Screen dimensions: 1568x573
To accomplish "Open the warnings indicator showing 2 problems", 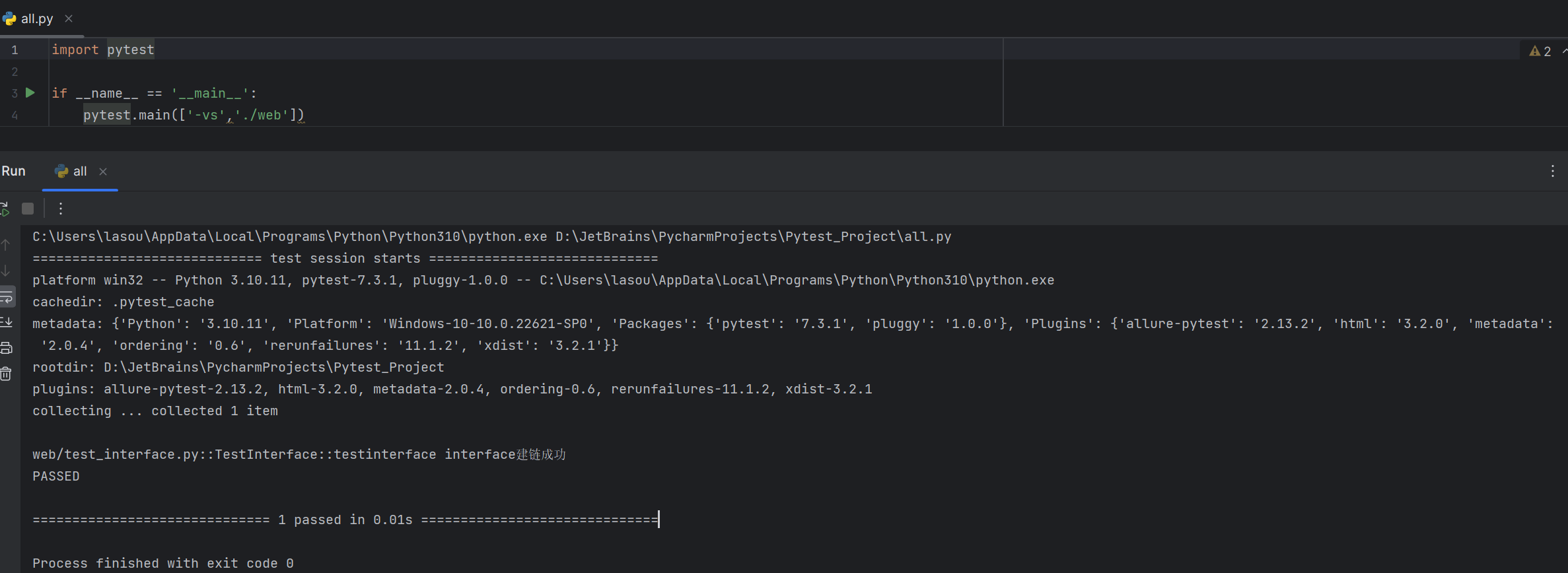I will click(x=1540, y=51).
